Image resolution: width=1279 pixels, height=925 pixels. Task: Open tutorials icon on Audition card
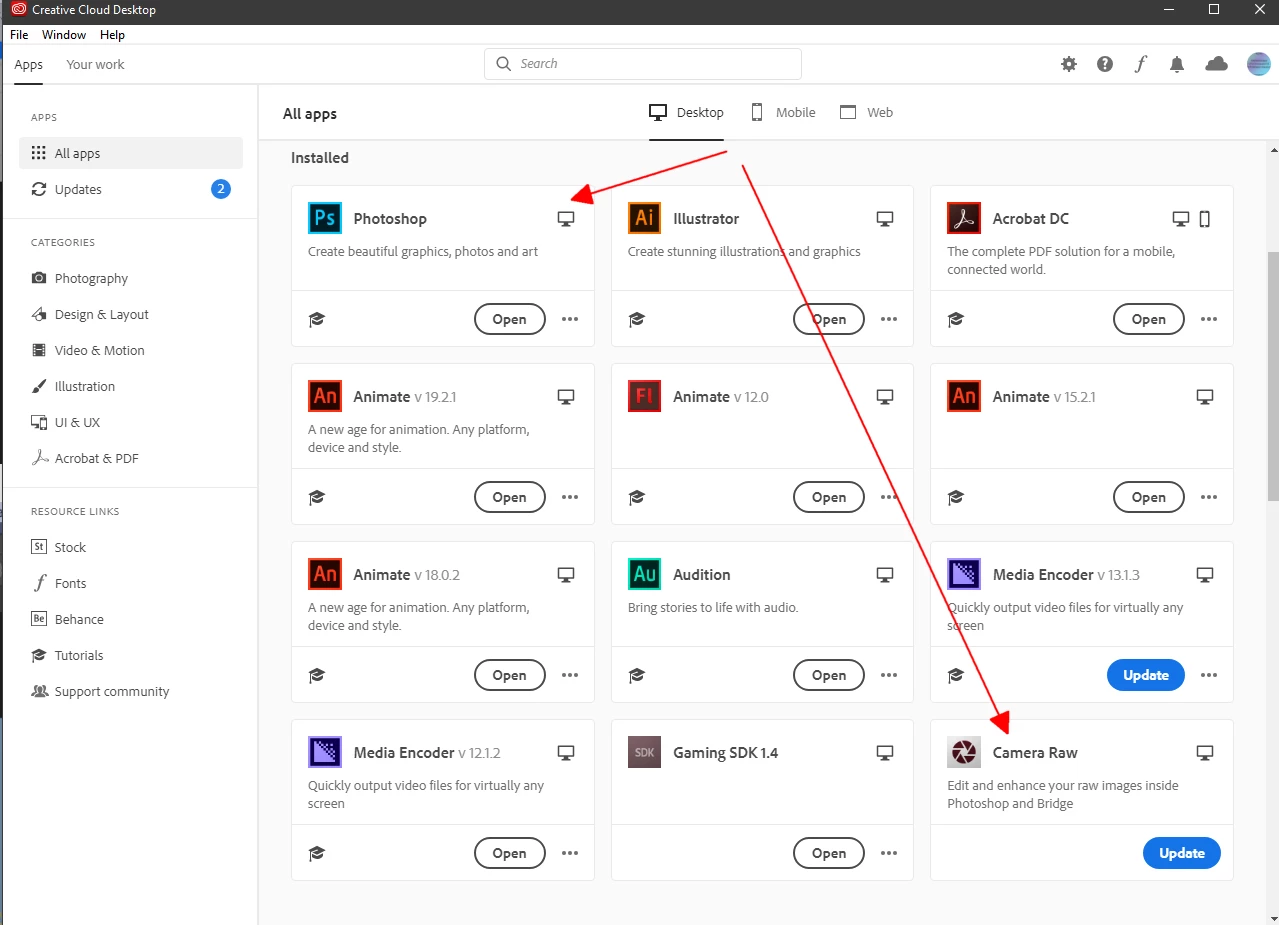pyautogui.click(x=636, y=675)
